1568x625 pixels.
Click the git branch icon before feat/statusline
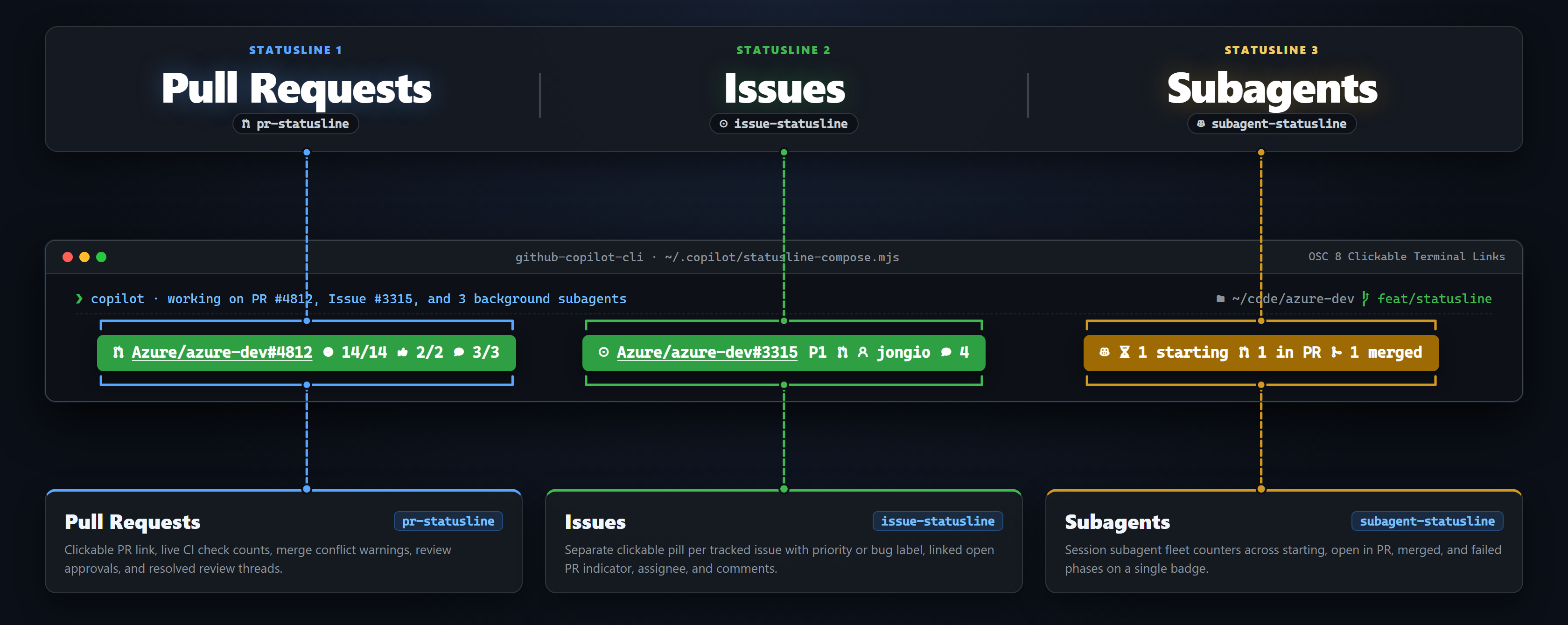click(x=1365, y=298)
